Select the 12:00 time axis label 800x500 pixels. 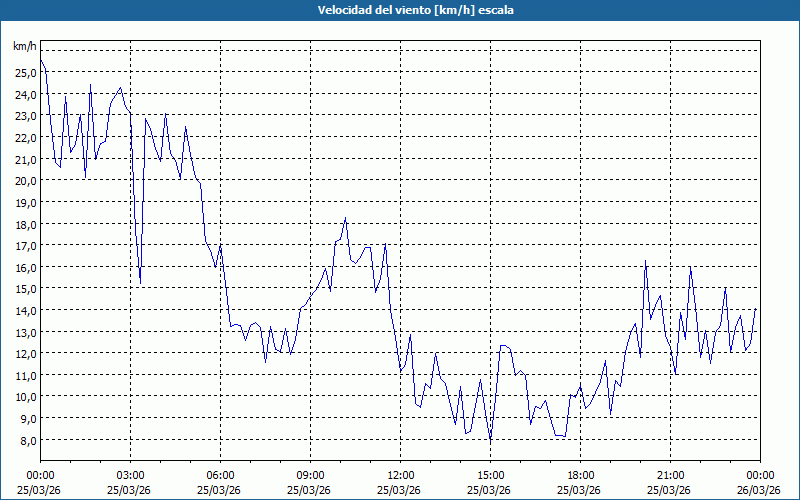(x=400, y=475)
